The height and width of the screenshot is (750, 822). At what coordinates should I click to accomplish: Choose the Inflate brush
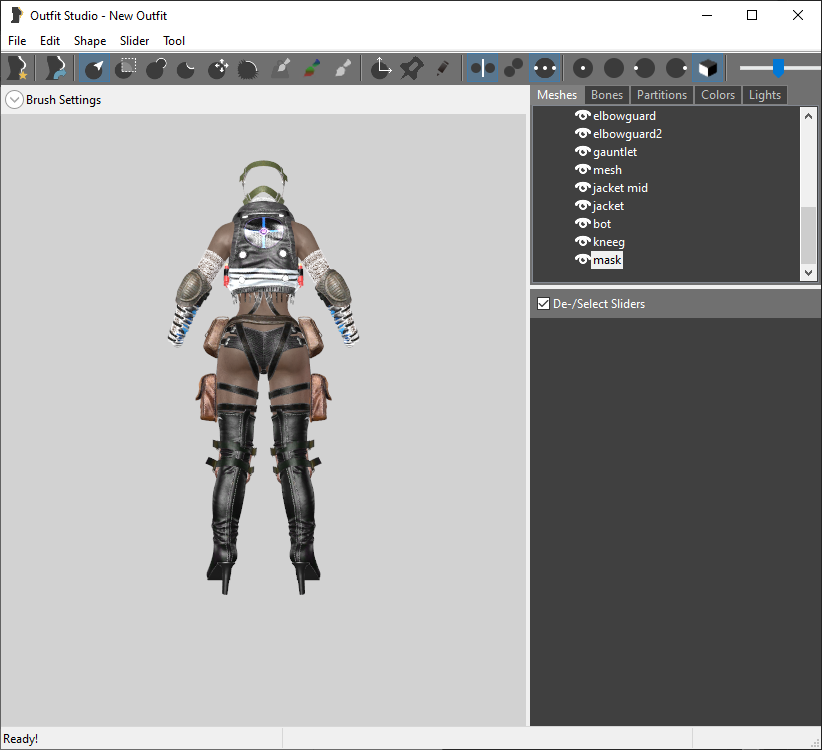click(156, 68)
